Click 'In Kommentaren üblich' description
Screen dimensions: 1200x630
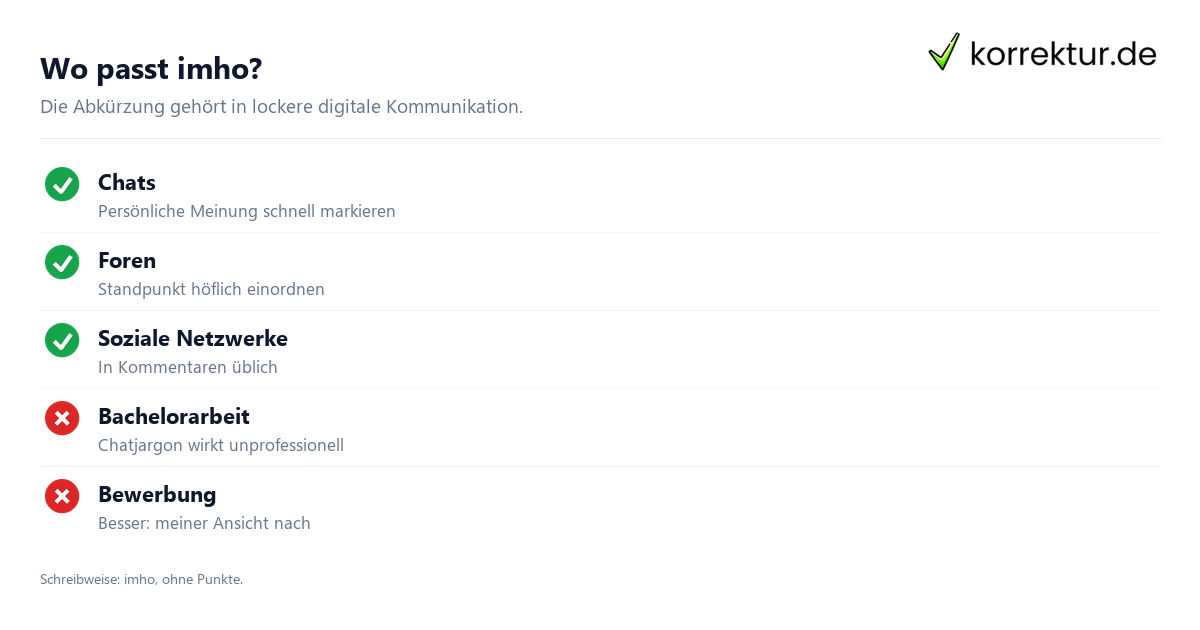click(188, 367)
